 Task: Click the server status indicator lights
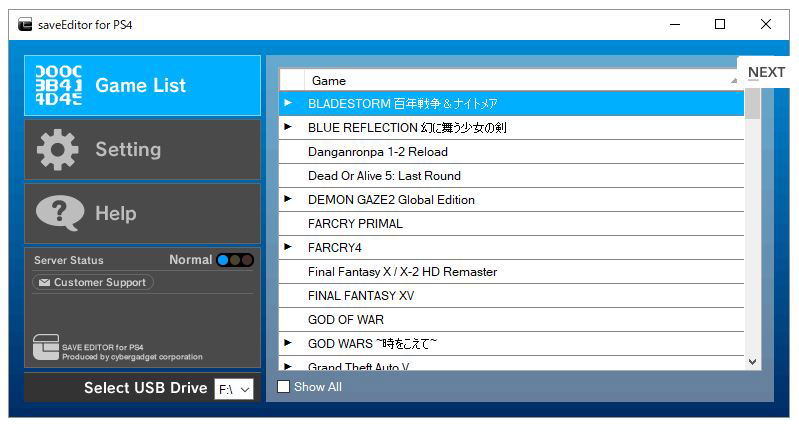235,260
